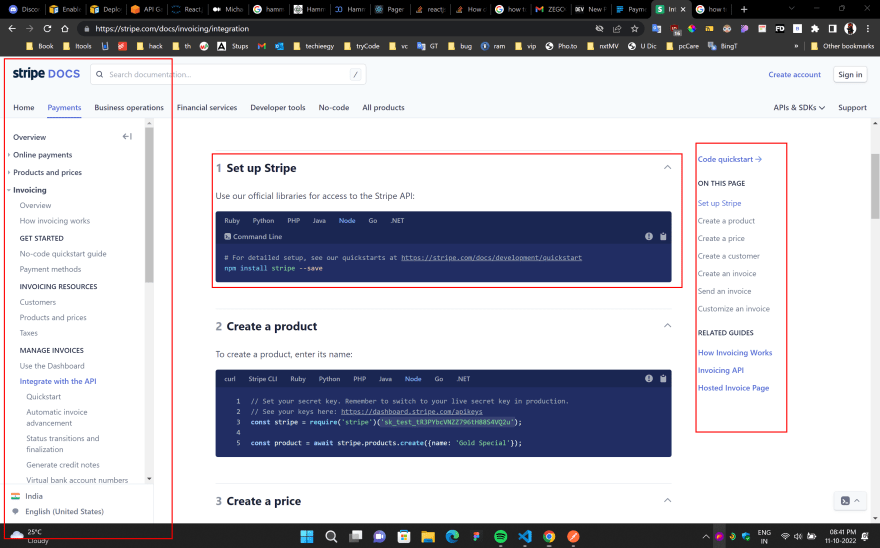Open the Google Translate extension icon
880x548 pixels.
(656, 29)
